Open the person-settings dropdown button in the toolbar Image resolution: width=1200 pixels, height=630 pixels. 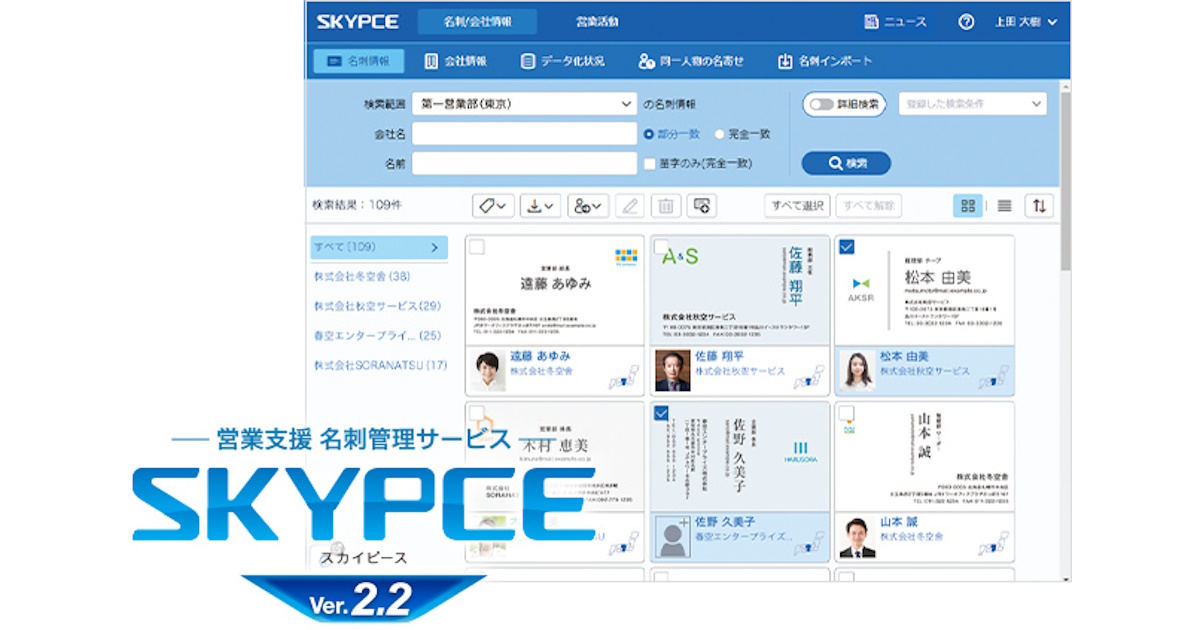coord(588,206)
